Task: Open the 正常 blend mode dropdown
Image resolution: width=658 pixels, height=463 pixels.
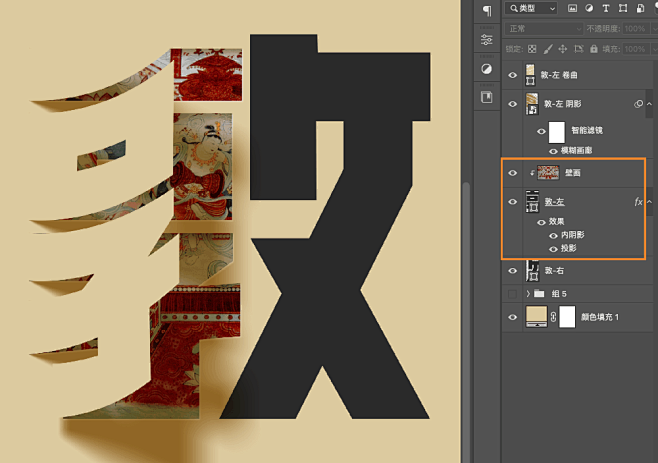Action: (544, 29)
